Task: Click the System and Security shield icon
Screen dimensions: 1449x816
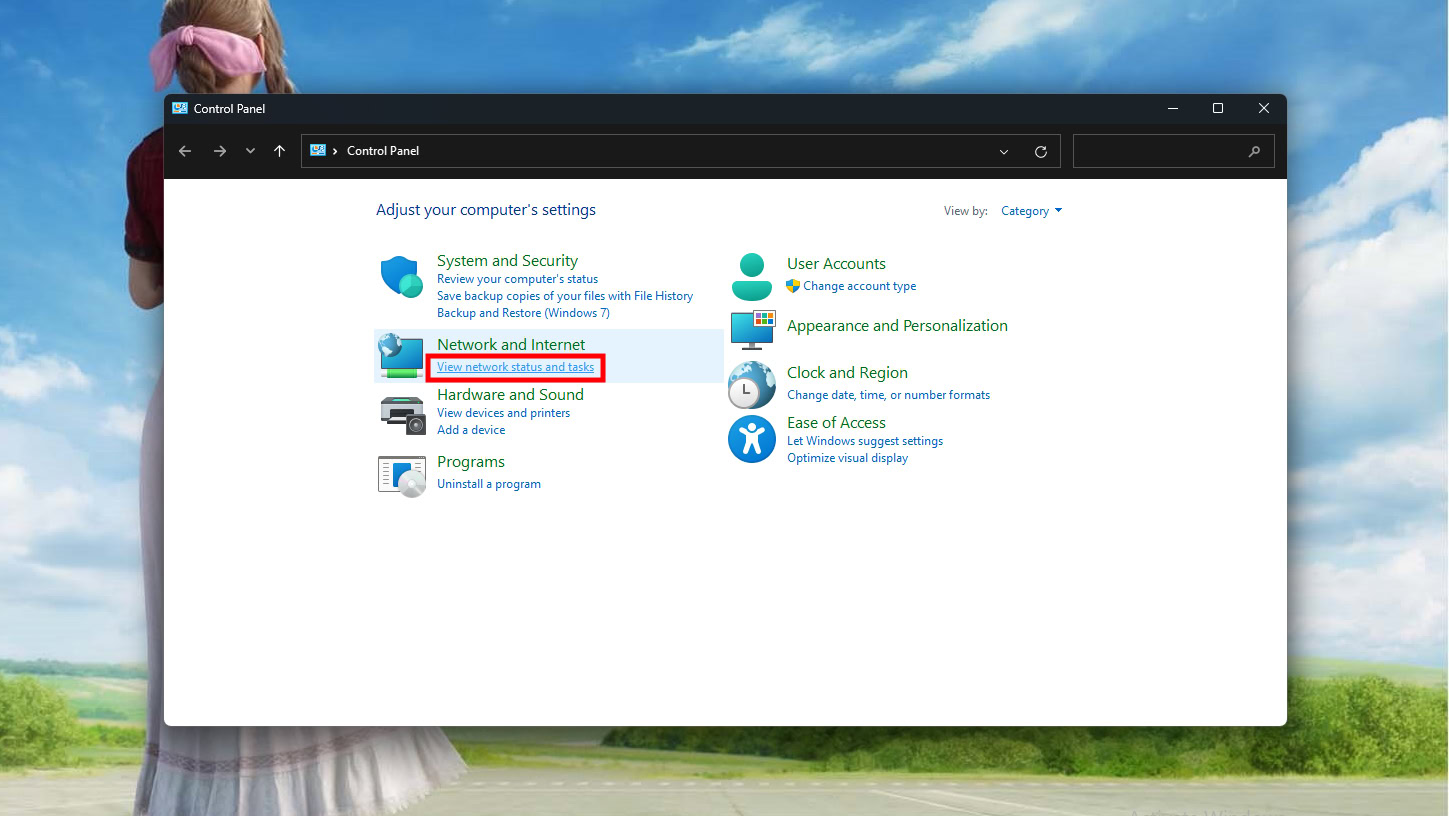Action: point(402,277)
